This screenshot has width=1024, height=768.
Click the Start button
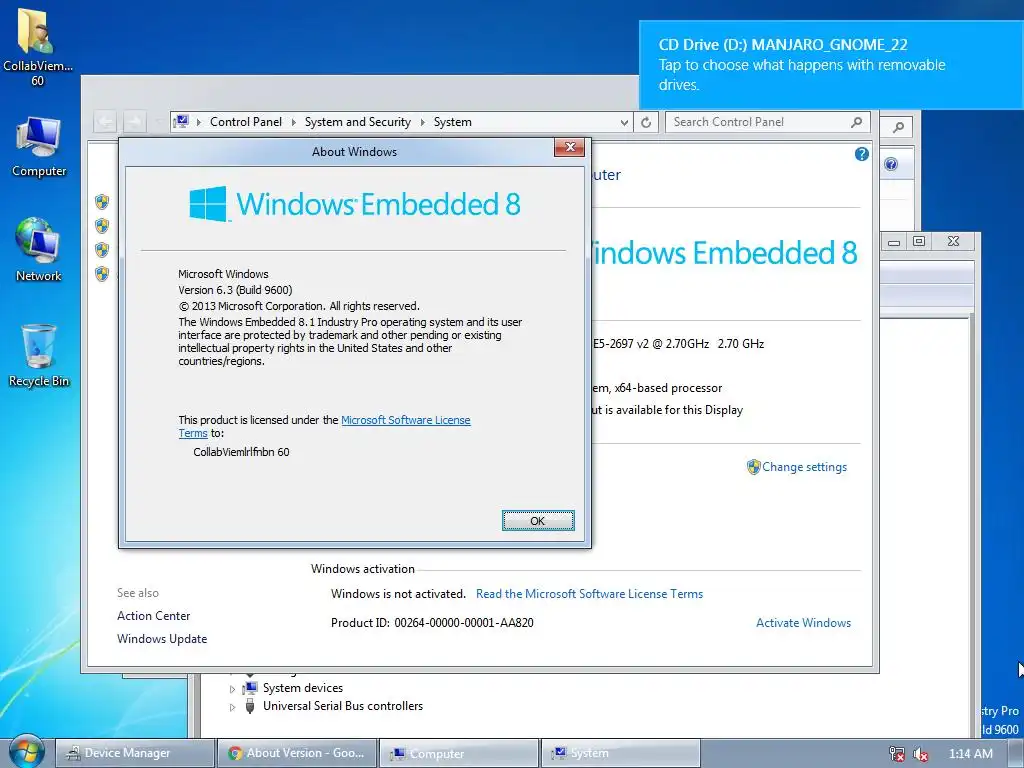point(26,752)
